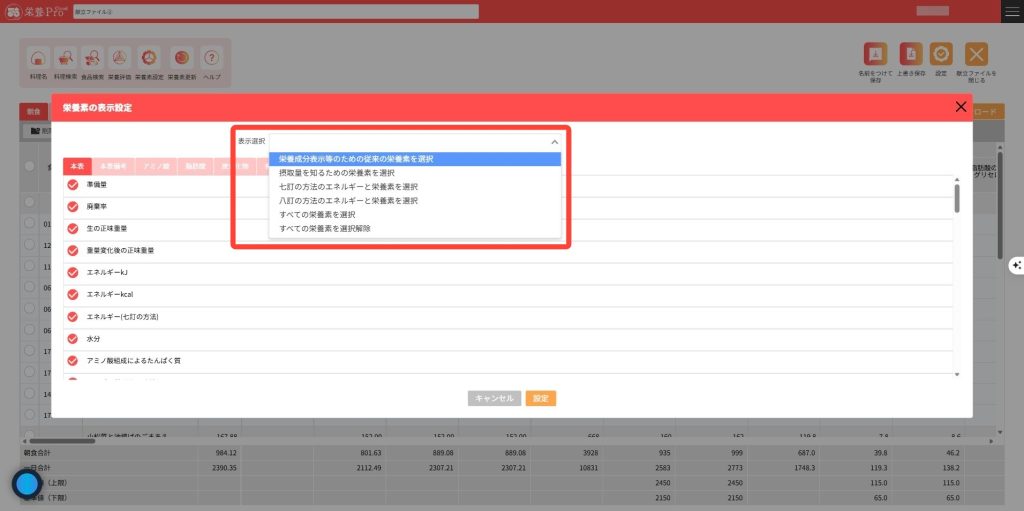This screenshot has height=511, width=1024.
Task: Switch to the 本表 tab
Action: click(76, 165)
